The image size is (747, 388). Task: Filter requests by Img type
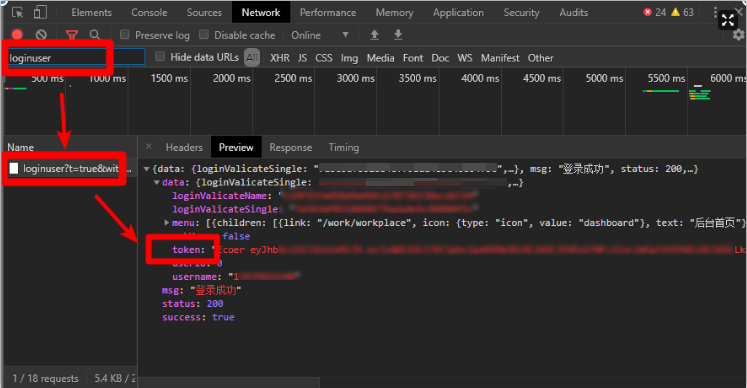coord(349,58)
